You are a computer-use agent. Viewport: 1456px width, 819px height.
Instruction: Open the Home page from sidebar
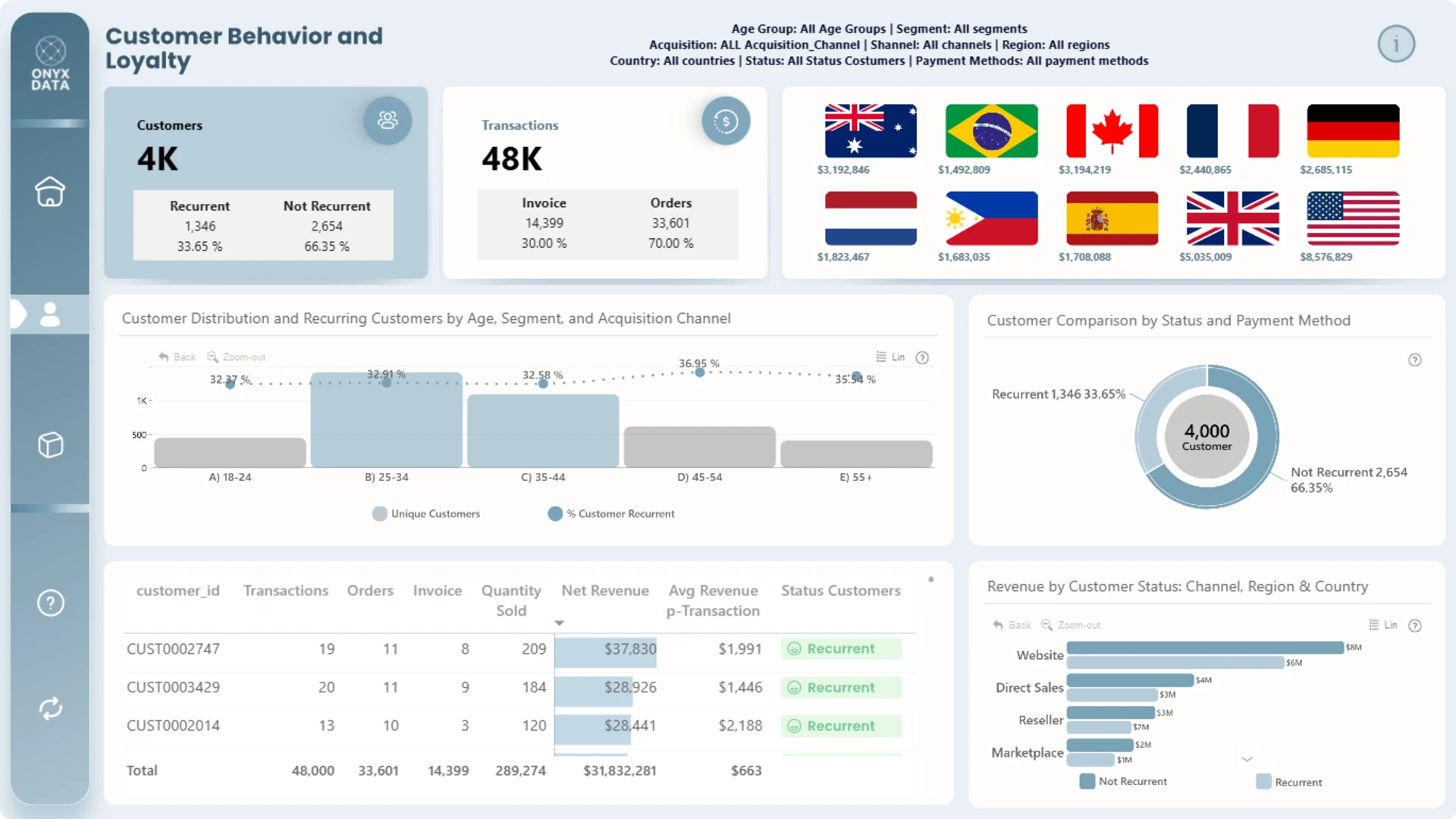coord(50,191)
